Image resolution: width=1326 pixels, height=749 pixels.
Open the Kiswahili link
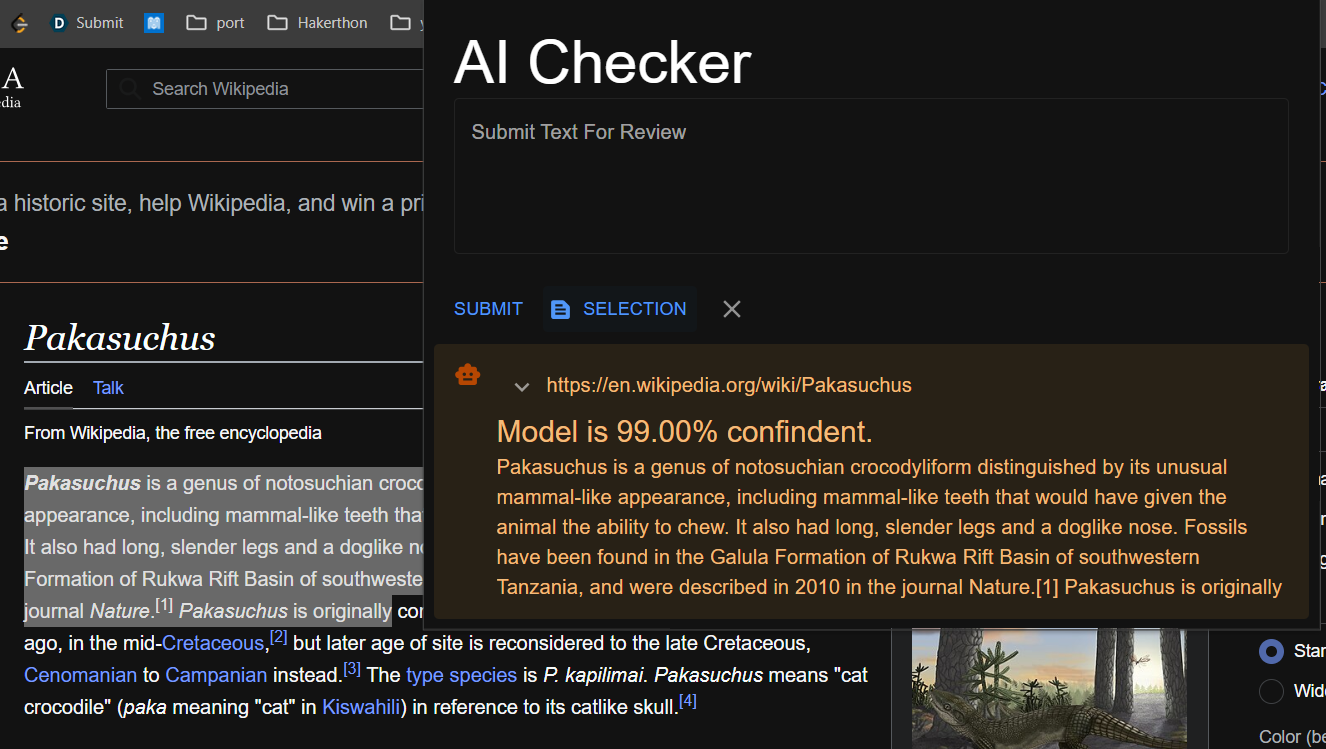click(x=361, y=707)
